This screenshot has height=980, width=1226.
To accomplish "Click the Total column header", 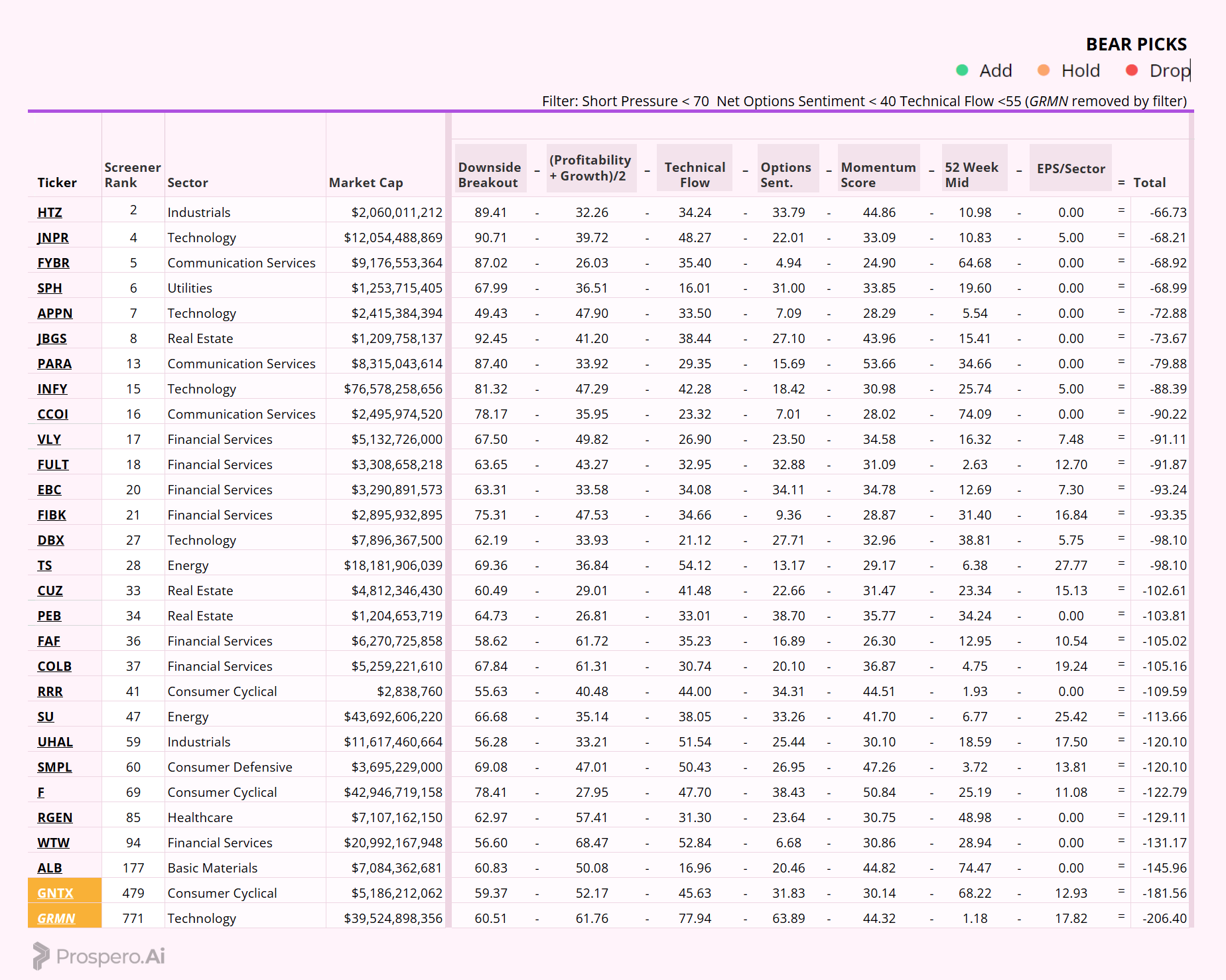I will click(1149, 182).
